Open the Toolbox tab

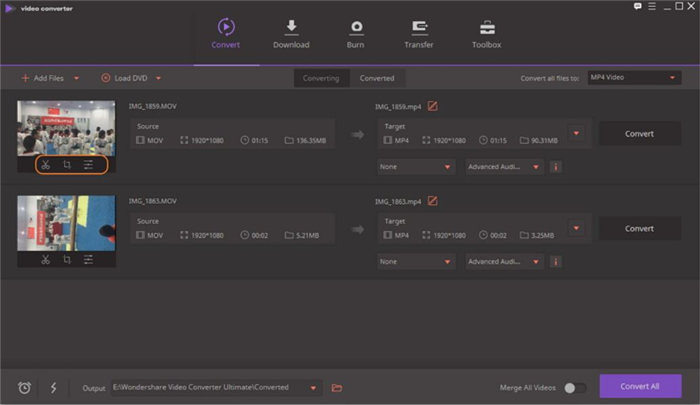click(x=486, y=33)
